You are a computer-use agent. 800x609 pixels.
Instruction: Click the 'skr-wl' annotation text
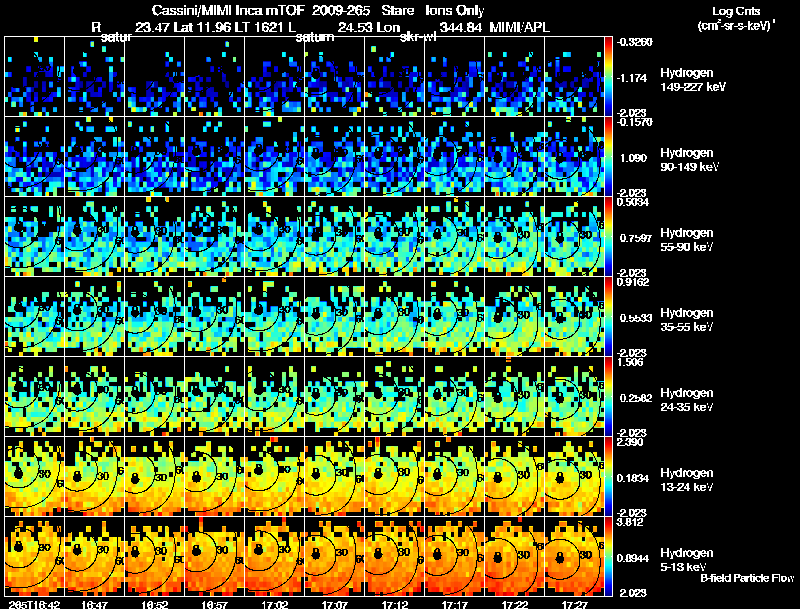point(418,37)
